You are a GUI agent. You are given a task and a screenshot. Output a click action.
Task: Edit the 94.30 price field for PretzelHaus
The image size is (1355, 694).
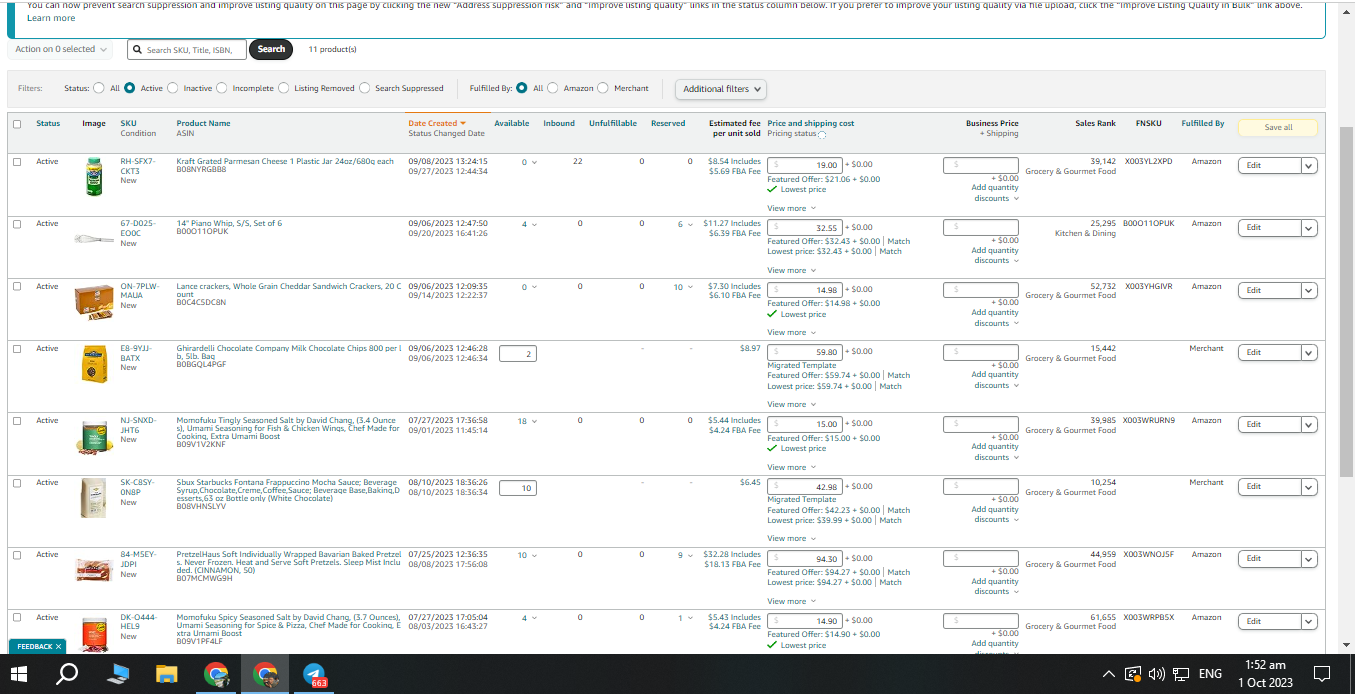tap(805, 559)
